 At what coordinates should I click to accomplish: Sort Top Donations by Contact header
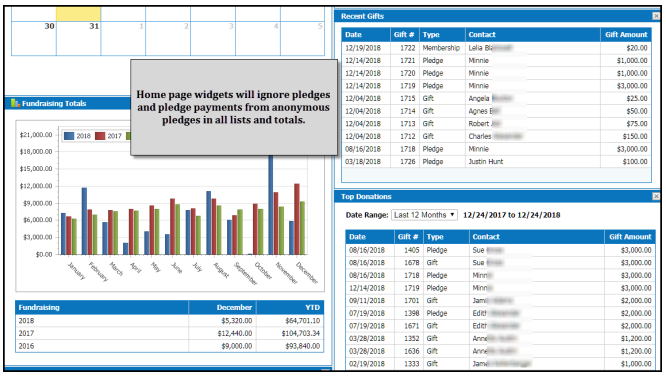537,237
